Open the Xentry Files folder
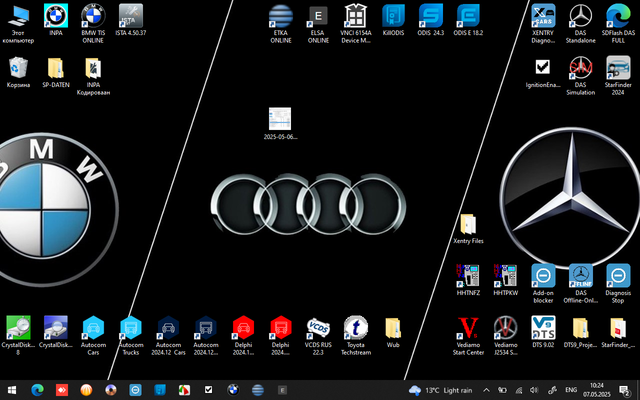 pyautogui.click(x=468, y=229)
